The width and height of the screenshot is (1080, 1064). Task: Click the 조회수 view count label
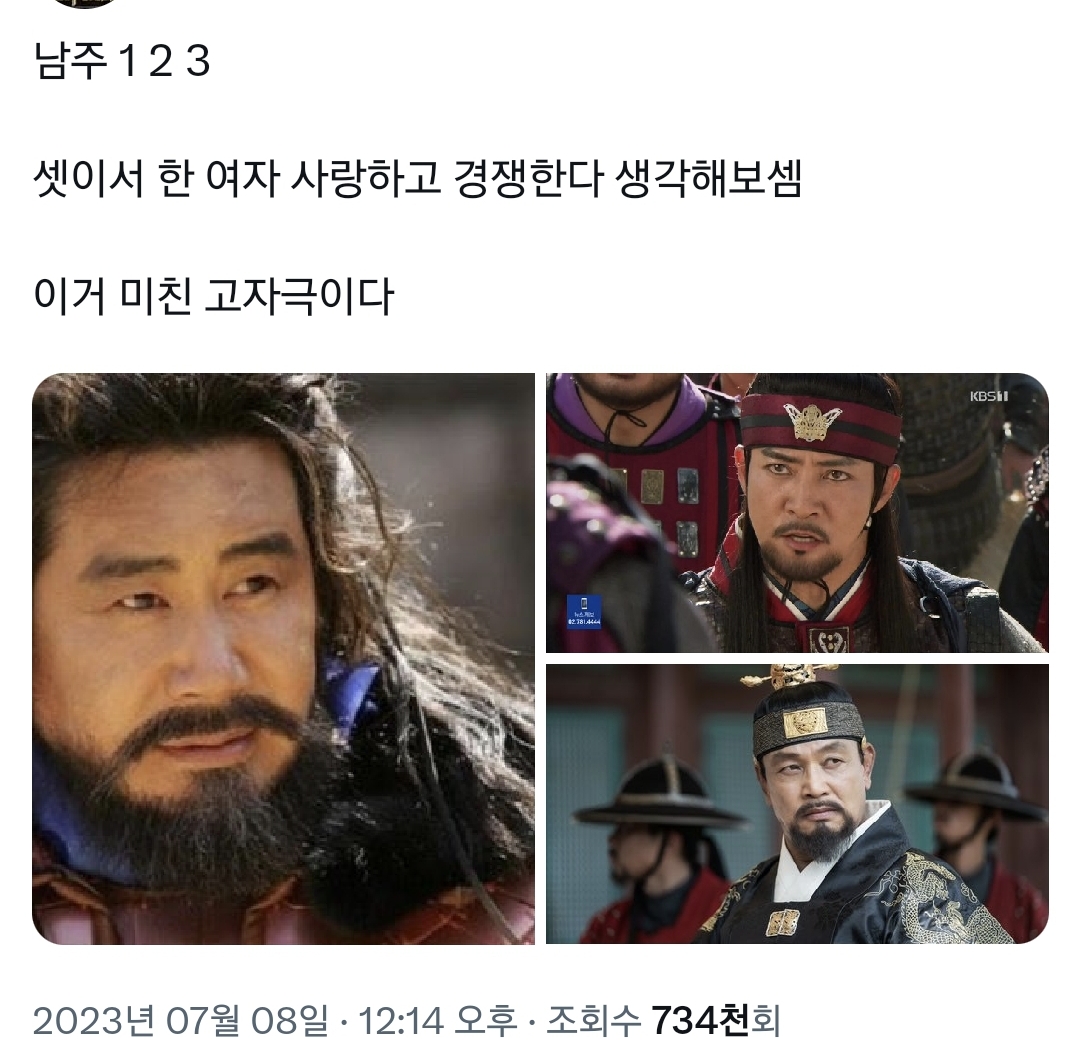593,1020
